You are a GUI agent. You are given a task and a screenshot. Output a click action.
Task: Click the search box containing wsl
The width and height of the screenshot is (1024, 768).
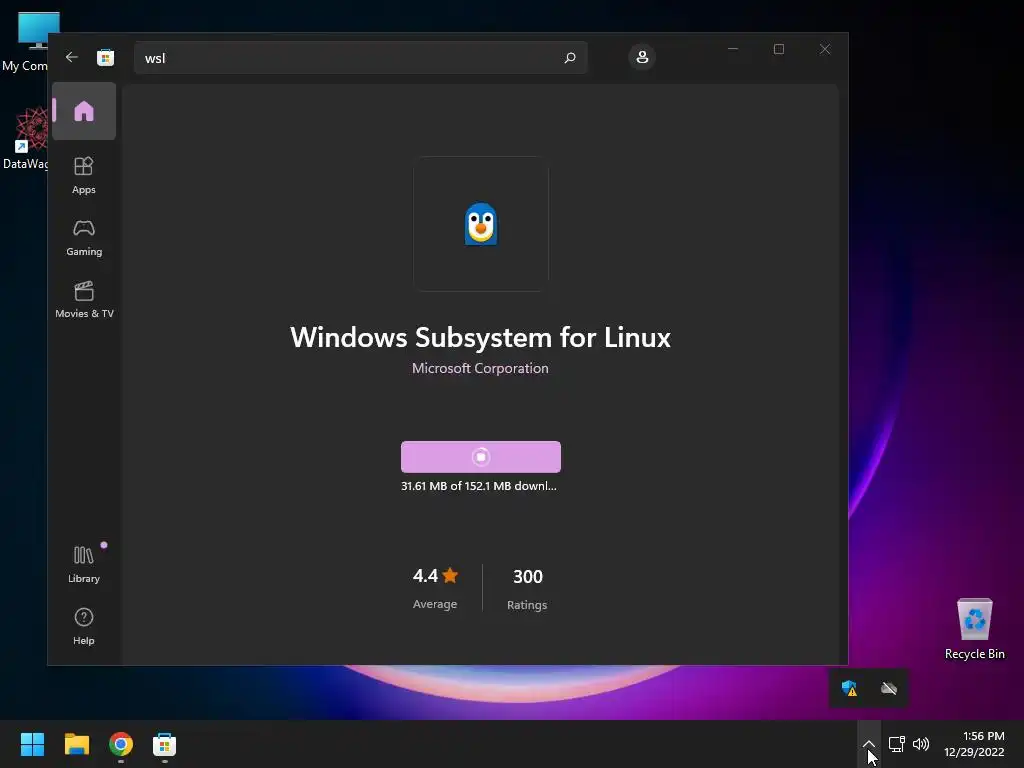point(360,57)
